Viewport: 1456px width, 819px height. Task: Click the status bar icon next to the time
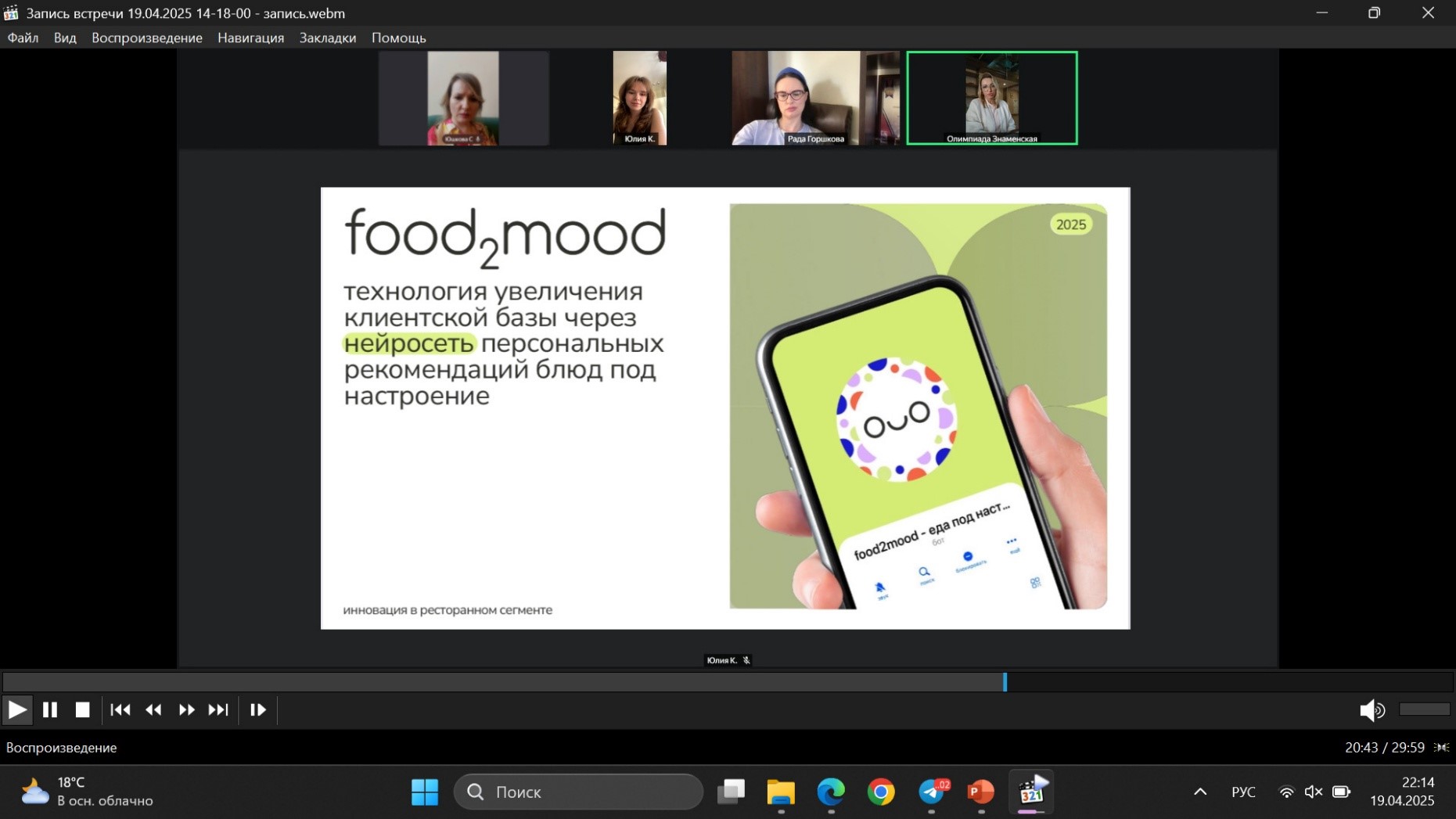click(x=1442, y=748)
